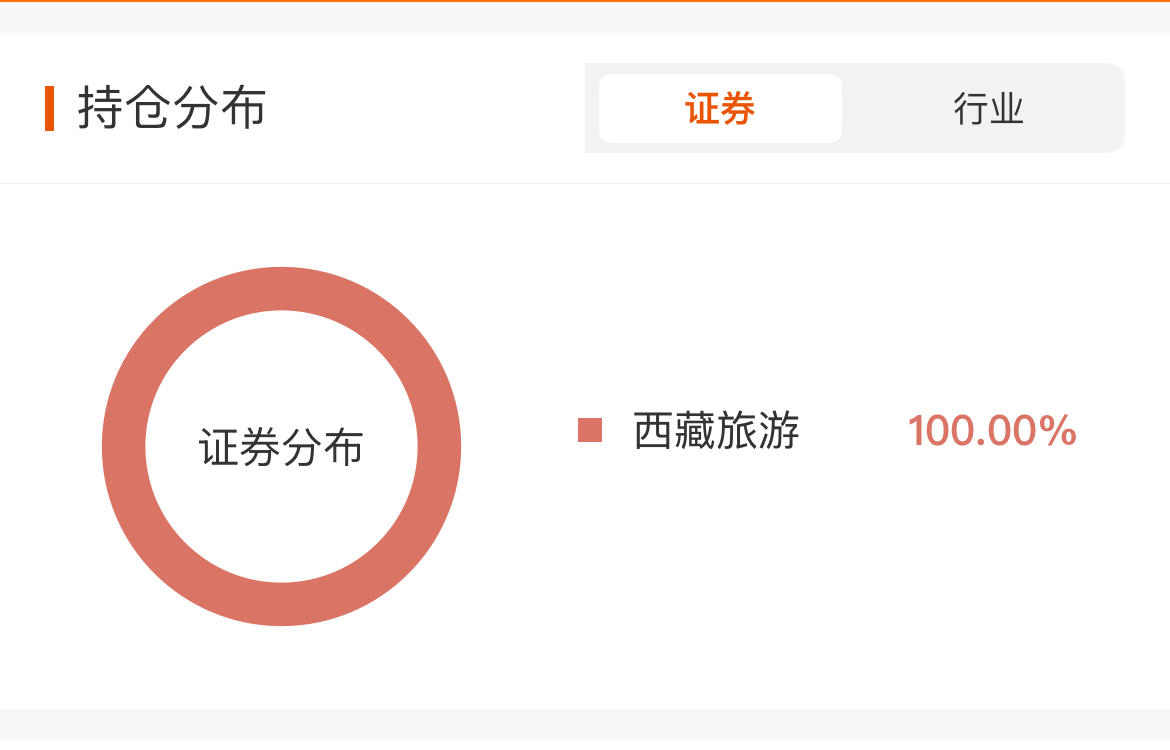Click the 证券分布 label inside the donut
Viewport: 1170px width, 750px height.
281,447
